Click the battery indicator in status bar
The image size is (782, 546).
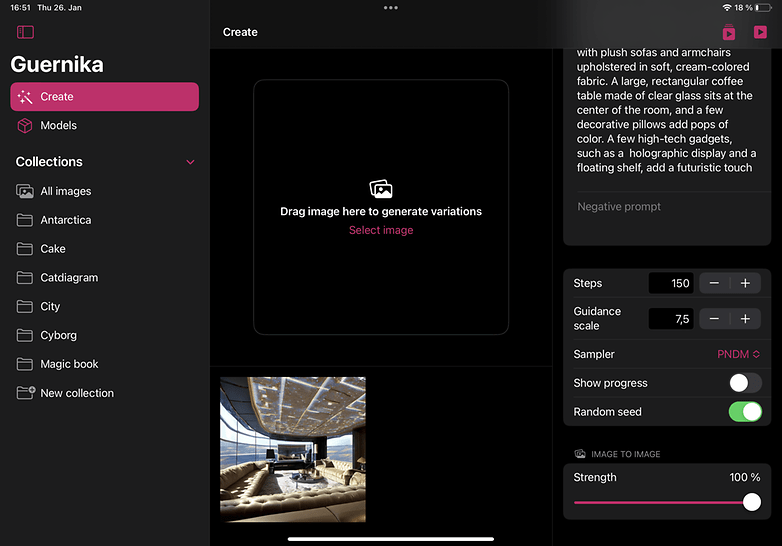[764, 8]
